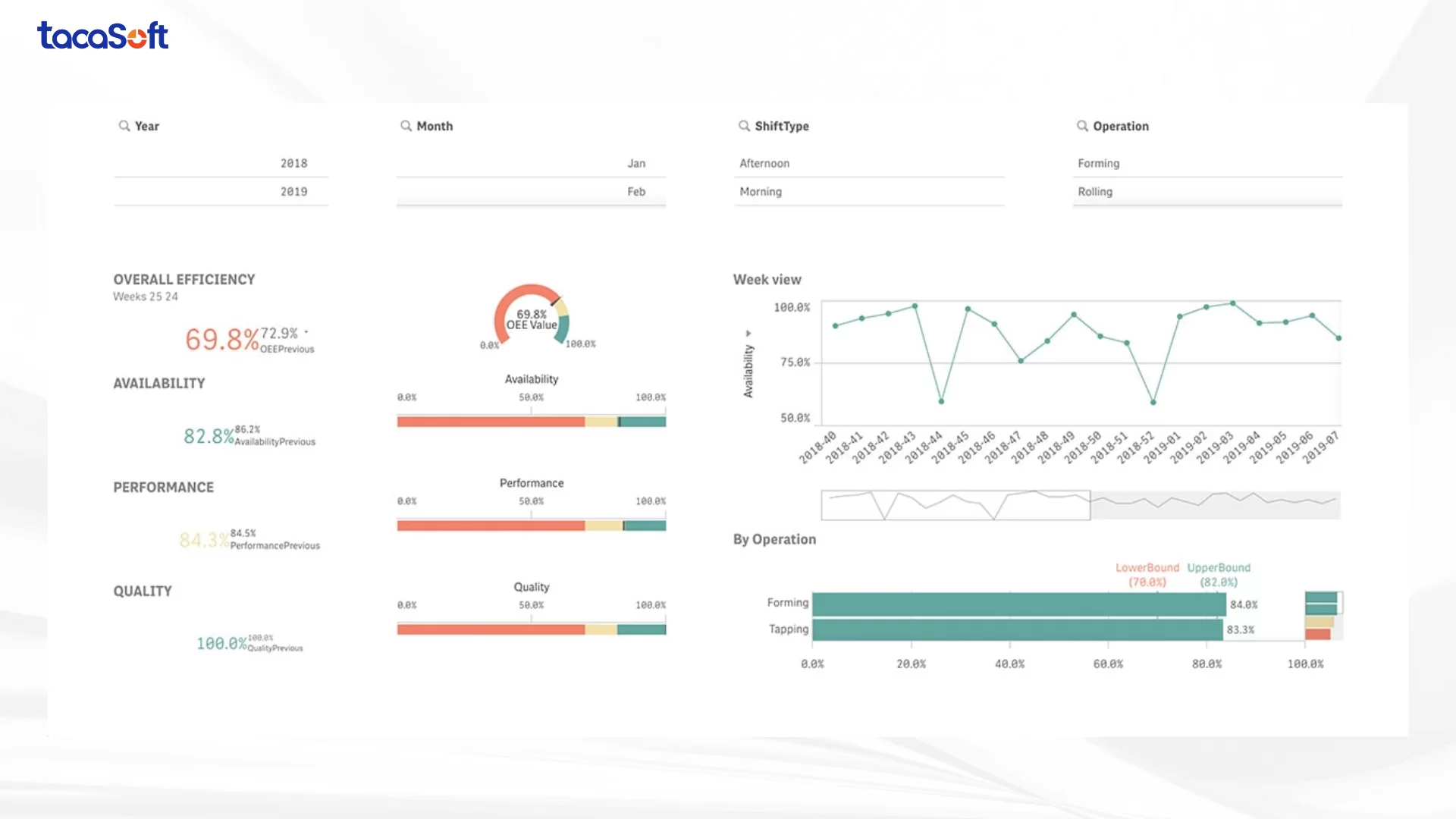Click the By Operation mini chart thumbnail
Image resolution: width=1456 pixels, height=819 pixels.
(x=1323, y=616)
